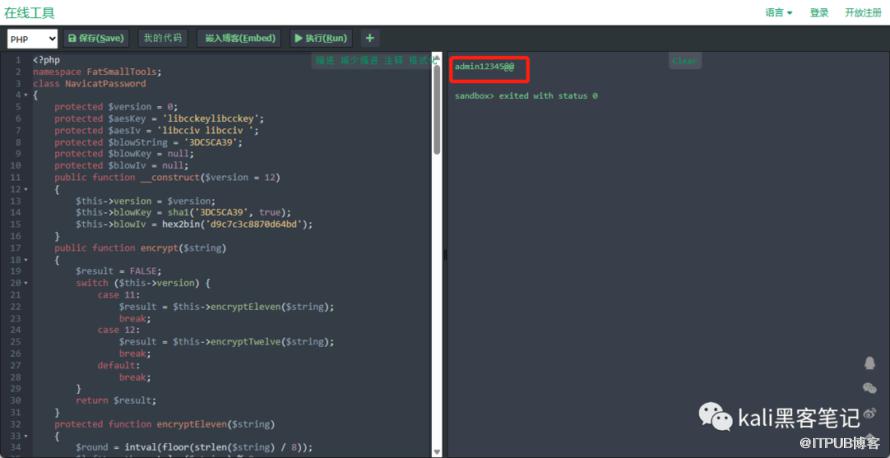Image resolution: width=890 pixels, height=458 pixels.
Task: Add a new tab with the plus button
Action: (370, 38)
